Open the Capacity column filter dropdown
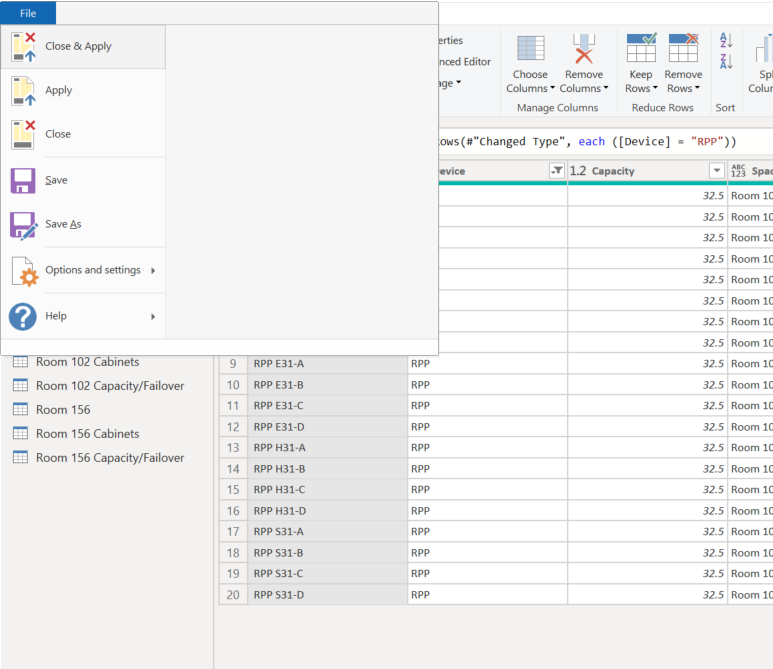The width and height of the screenshot is (773, 669). (x=717, y=171)
